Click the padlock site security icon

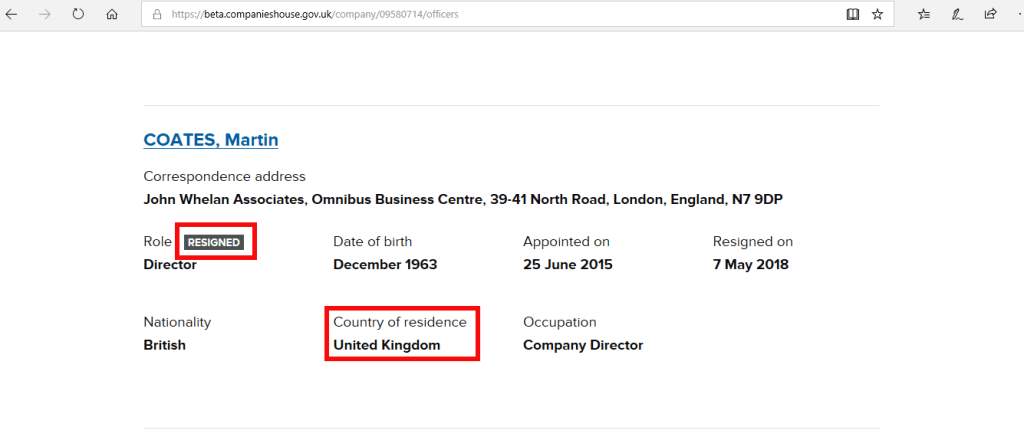tap(155, 15)
